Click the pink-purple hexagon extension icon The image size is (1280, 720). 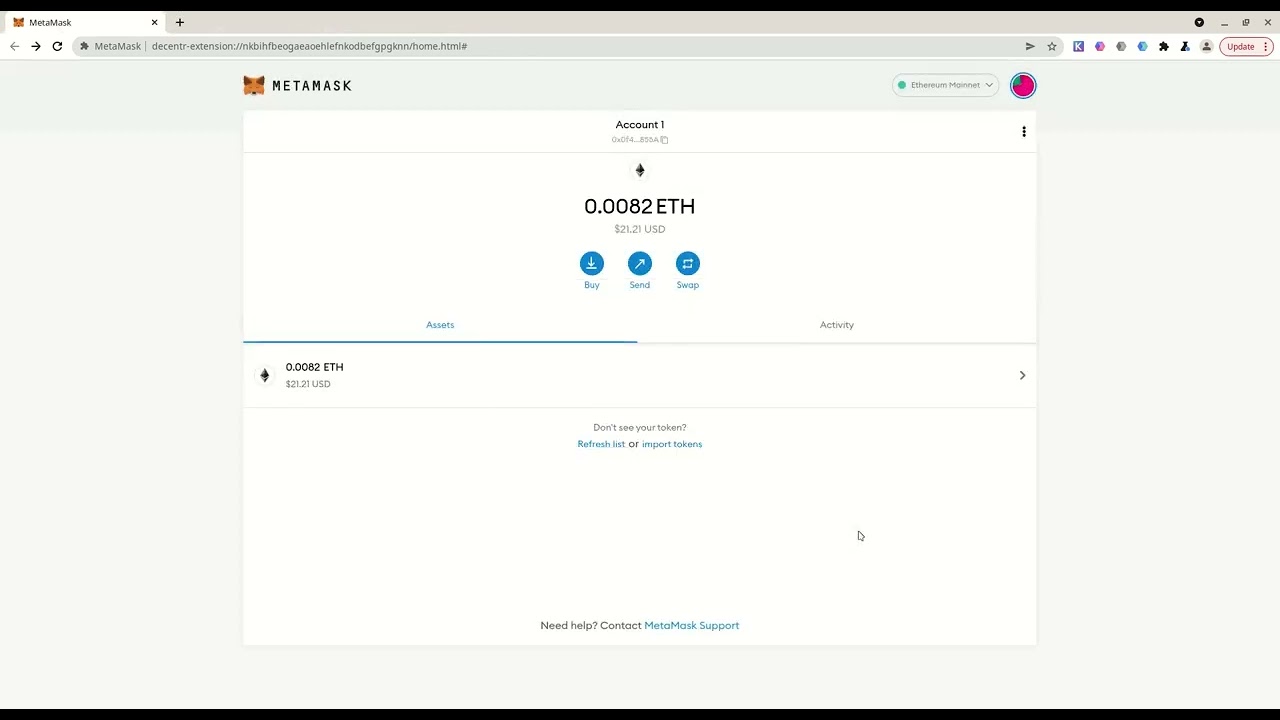[1100, 46]
